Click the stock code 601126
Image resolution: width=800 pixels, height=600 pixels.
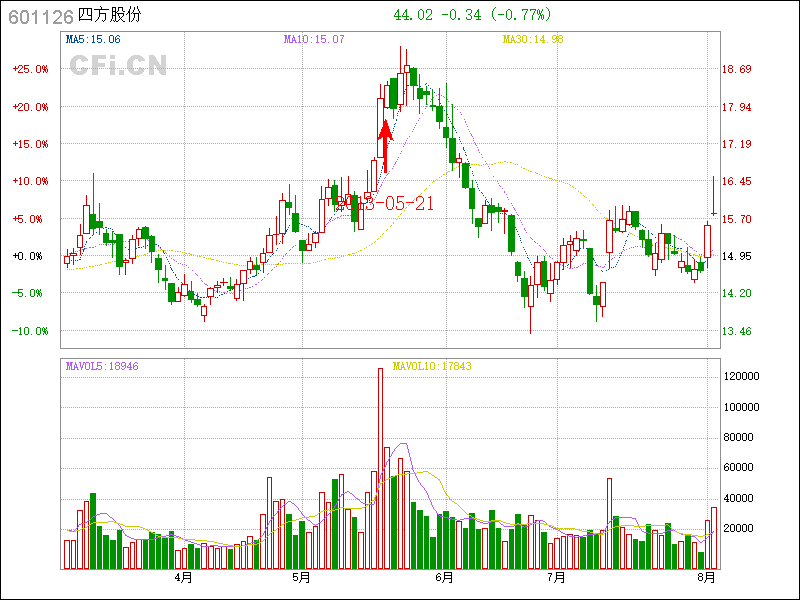(40, 17)
